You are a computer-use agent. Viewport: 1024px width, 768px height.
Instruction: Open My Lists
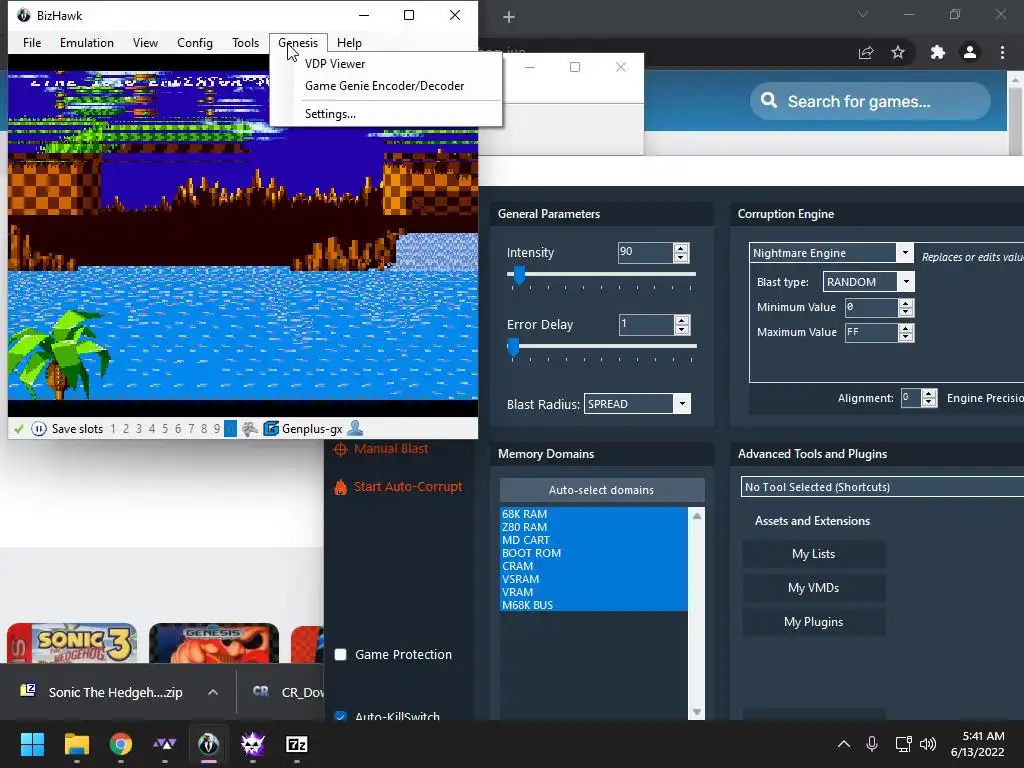coord(813,554)
